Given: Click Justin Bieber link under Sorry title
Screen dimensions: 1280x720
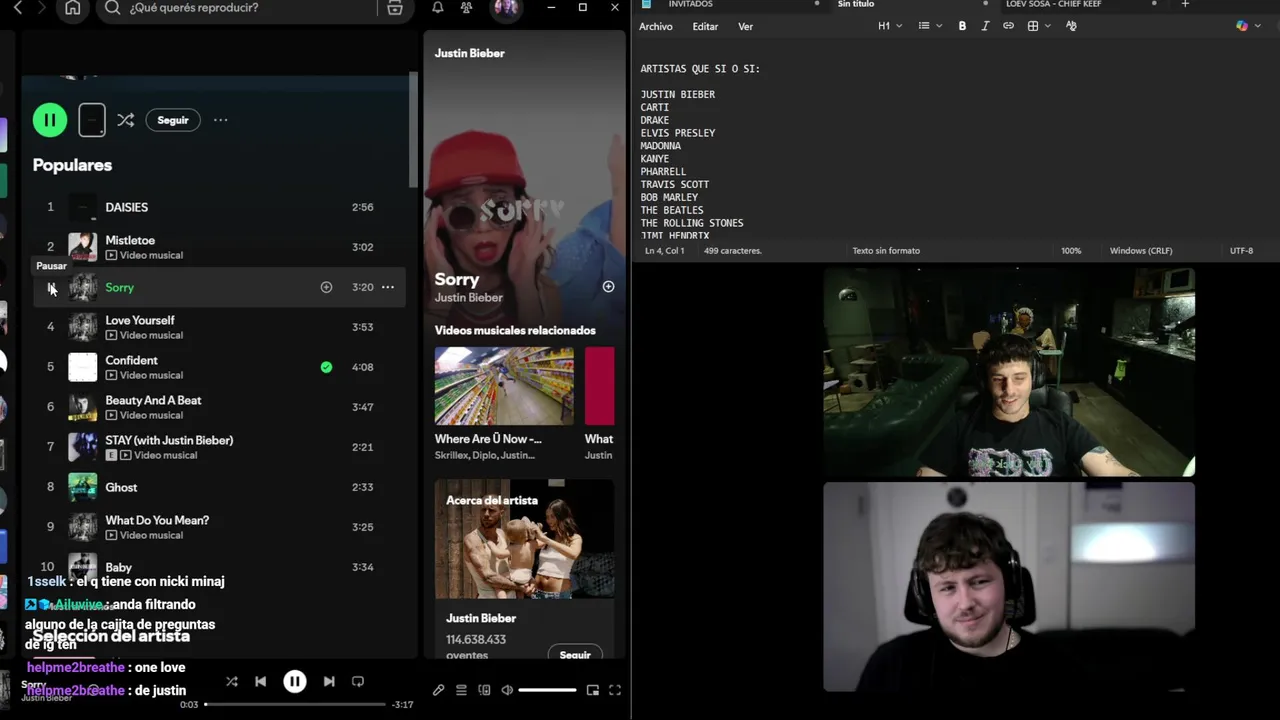Looking at the screenshot, I should (x=468, y=297).
